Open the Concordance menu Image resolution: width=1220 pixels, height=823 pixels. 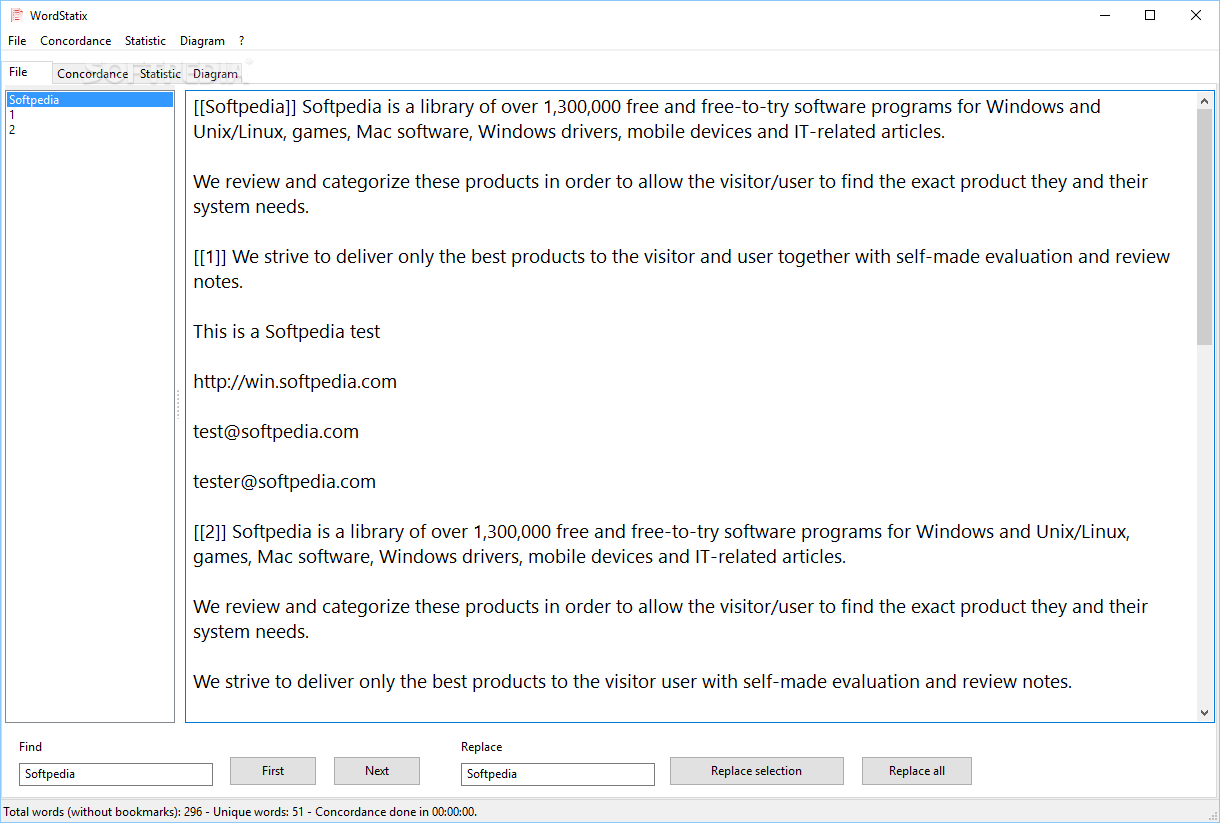(76, 41)
